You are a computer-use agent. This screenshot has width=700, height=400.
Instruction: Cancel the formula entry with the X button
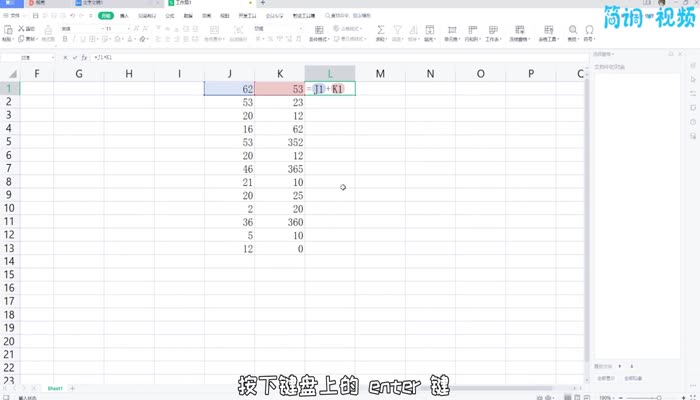click(x=65, y=58)
